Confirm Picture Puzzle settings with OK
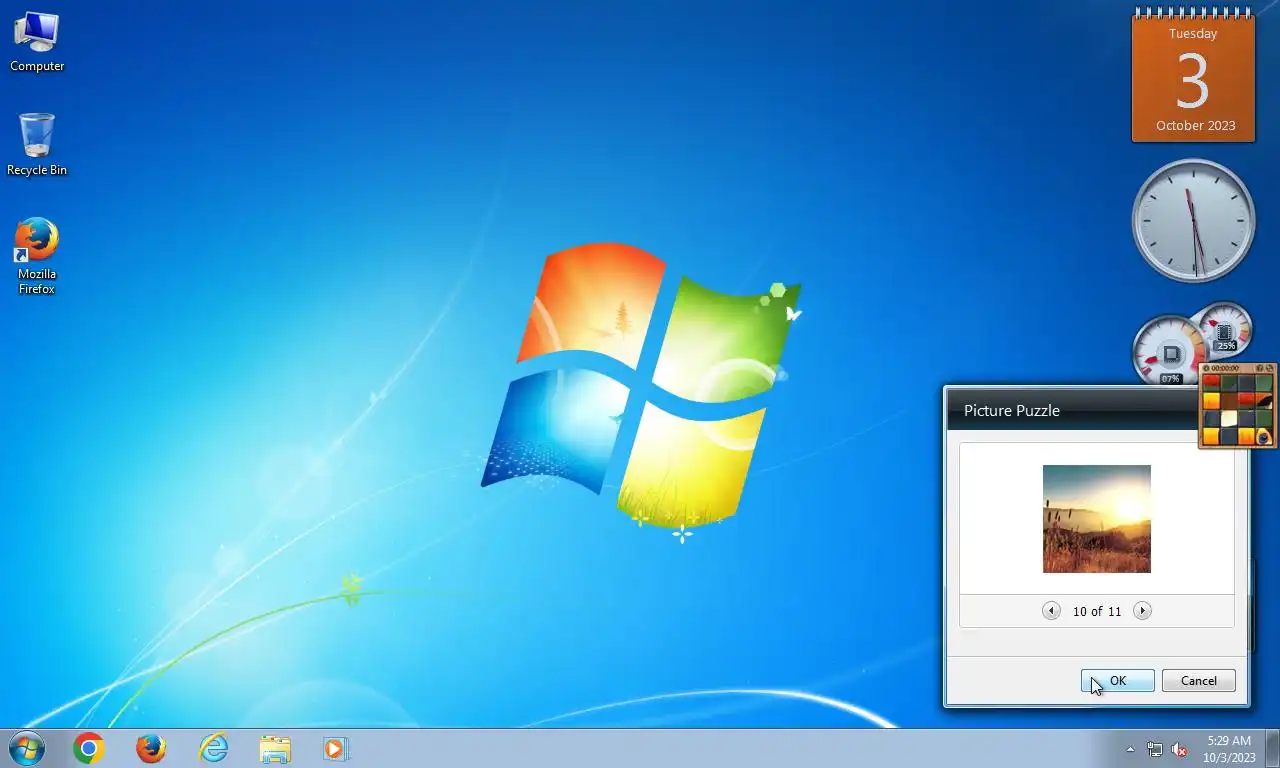This screenshot has height=768, width=1280. [x=1118, y=681]
